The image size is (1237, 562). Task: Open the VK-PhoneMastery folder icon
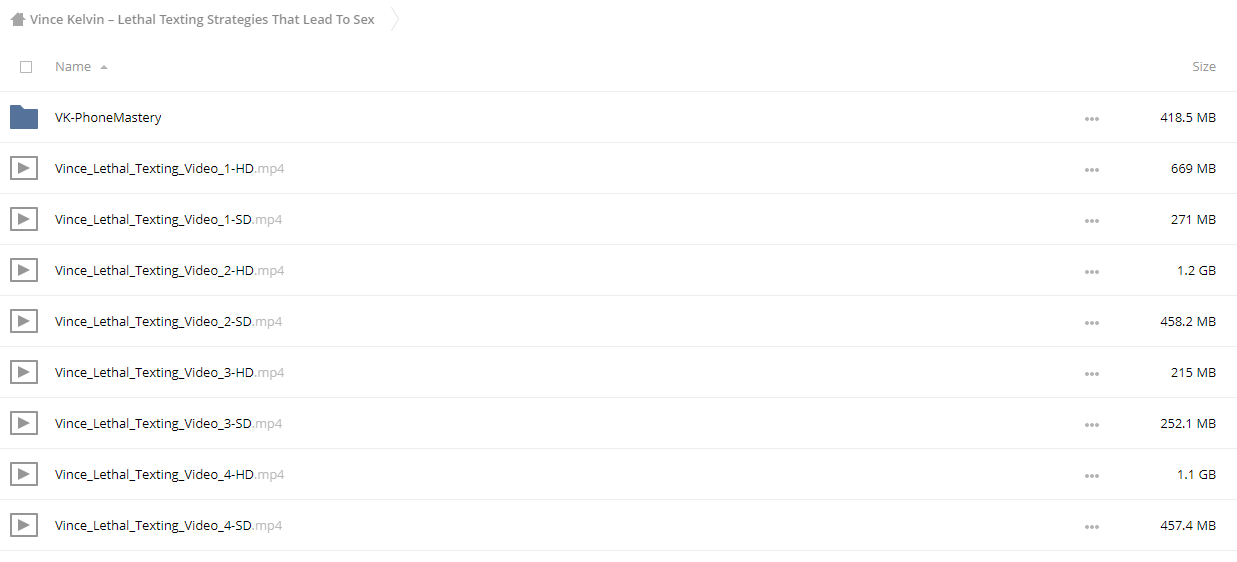24,117
